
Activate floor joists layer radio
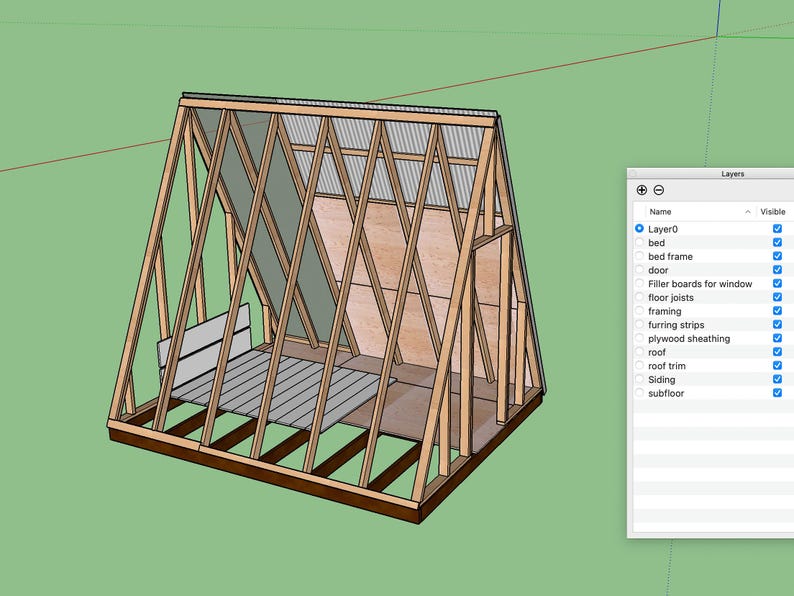pos(639,297)
